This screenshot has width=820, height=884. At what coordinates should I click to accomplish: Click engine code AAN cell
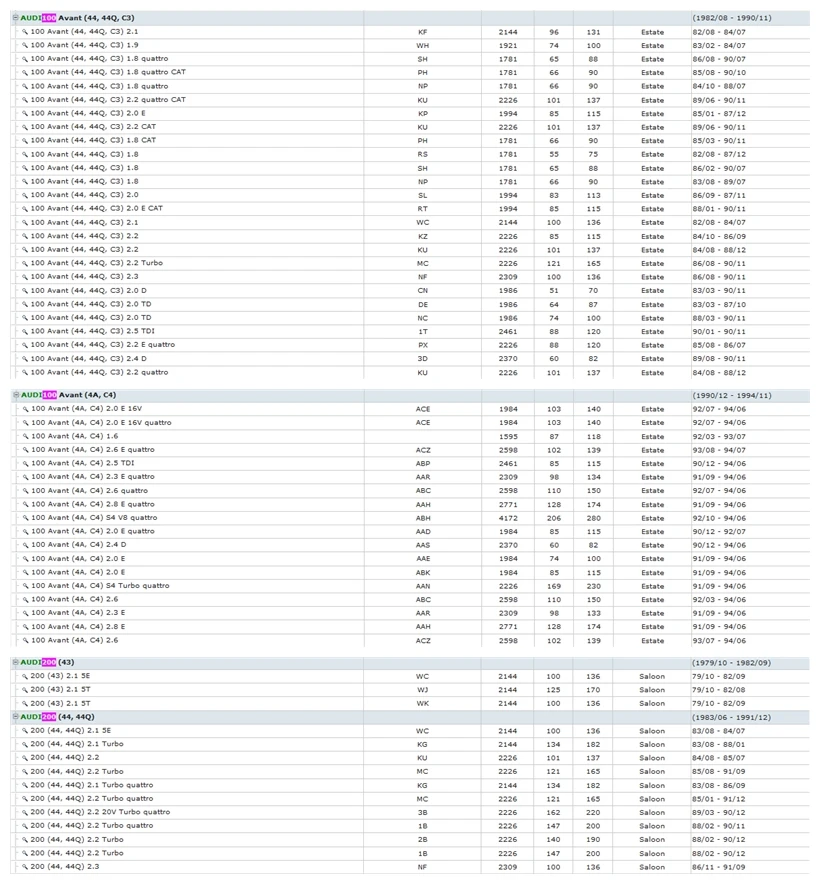tap(423, 586)
